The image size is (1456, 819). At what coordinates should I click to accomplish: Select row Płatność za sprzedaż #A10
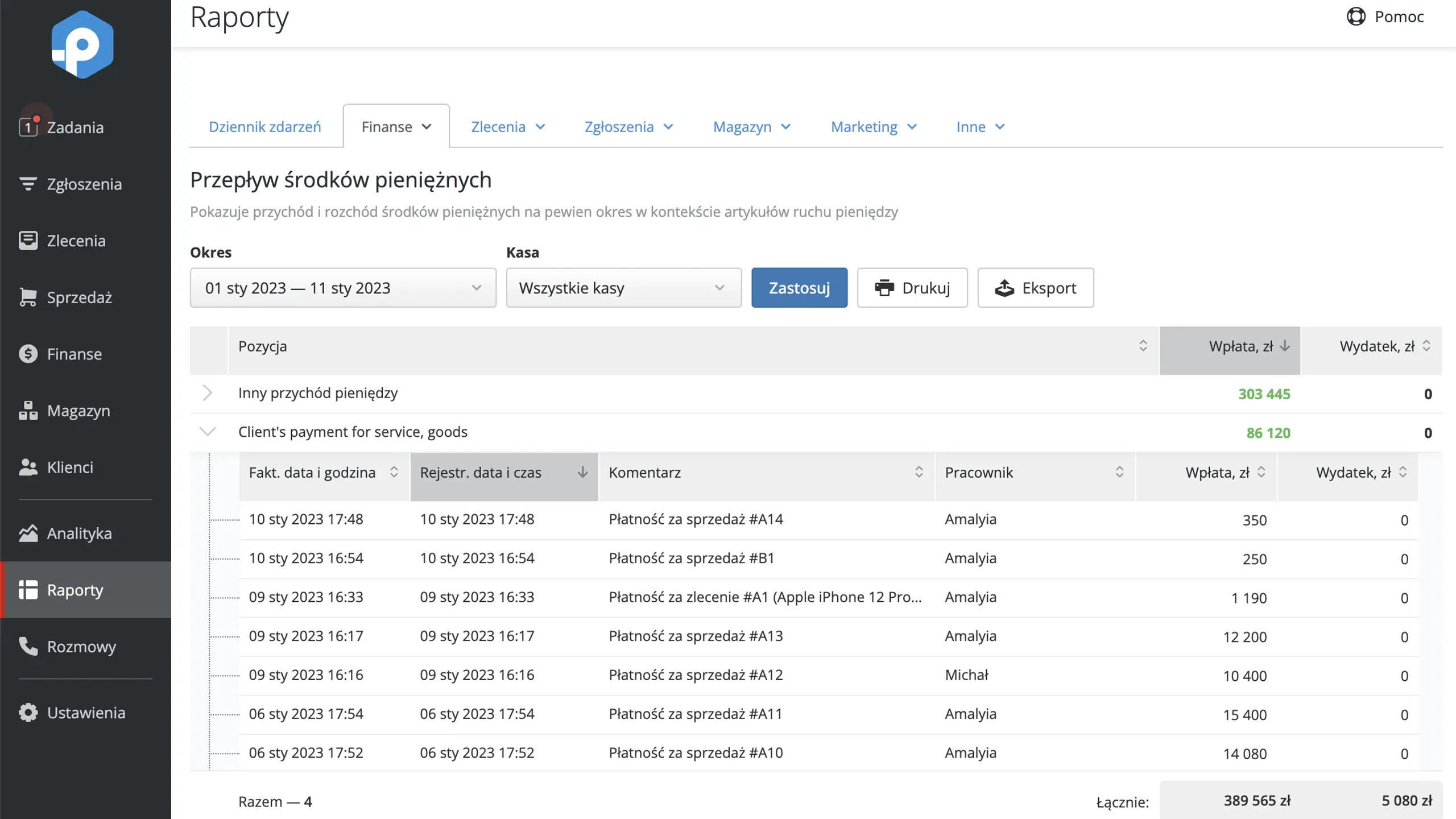pyautogui.click(x=829, y=753)
